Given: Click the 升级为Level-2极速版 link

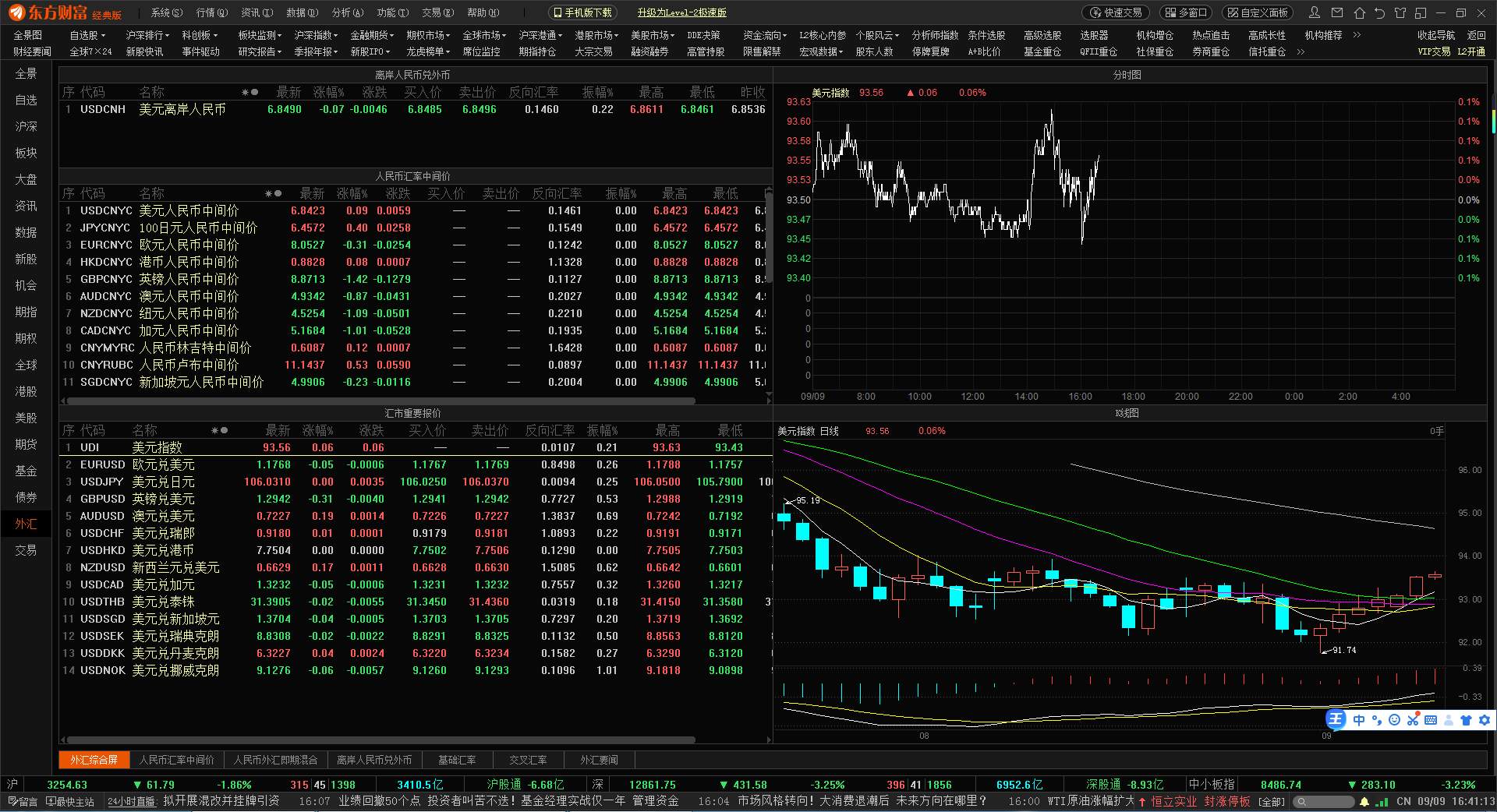Looking at the screenshot, I should [681, 12].
